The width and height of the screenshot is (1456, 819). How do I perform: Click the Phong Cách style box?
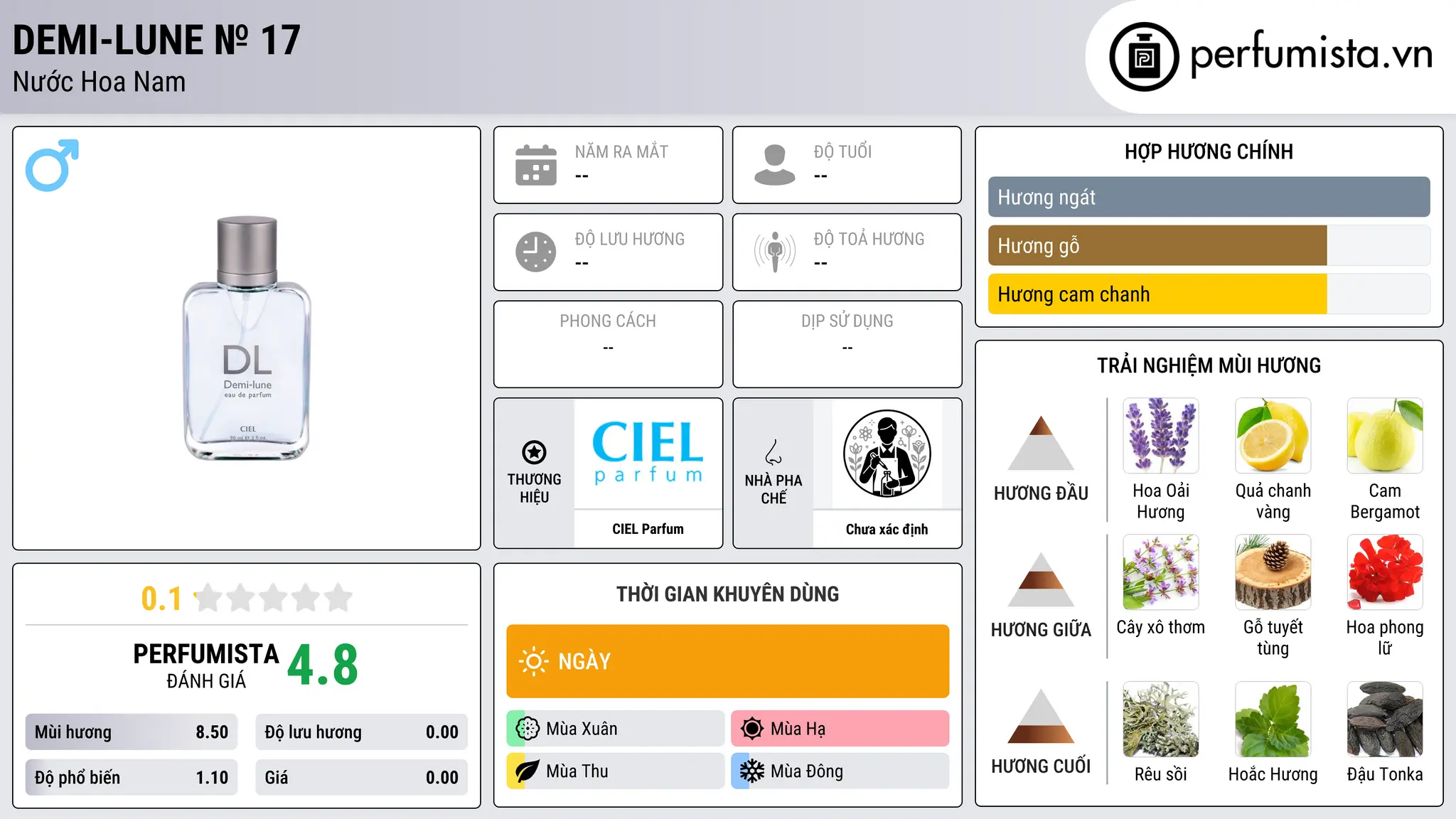coord(608,344)
